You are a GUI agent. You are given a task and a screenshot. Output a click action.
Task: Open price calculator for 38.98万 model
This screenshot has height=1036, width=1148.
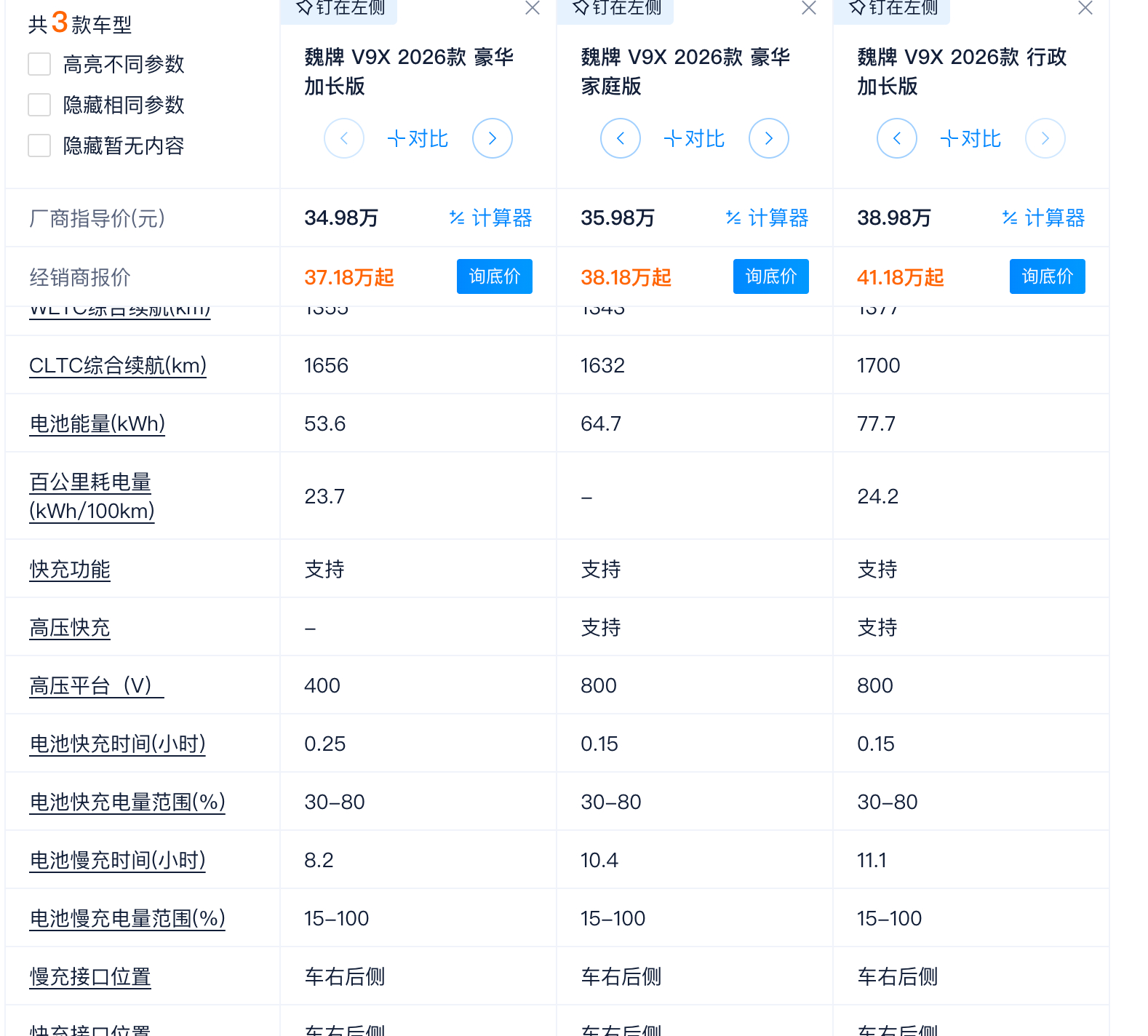(1044, 218)
